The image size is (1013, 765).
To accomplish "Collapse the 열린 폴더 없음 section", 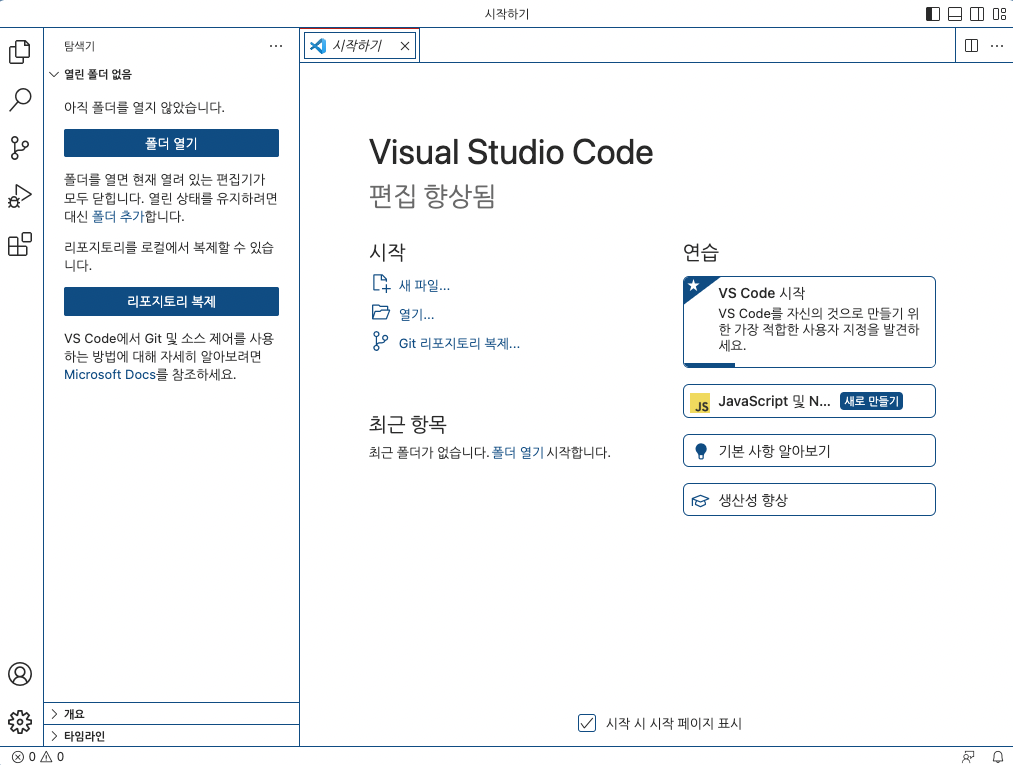I will (x=171, y=74).
